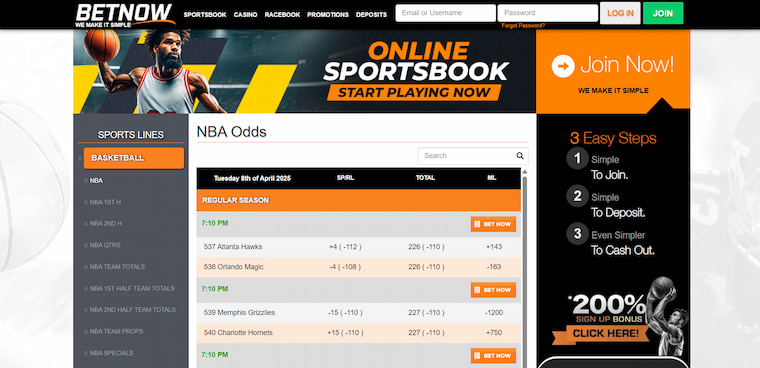Click Atlanta Hawks spread +4 ( -112 )
The image size is (760, 368).
point(345,247)
